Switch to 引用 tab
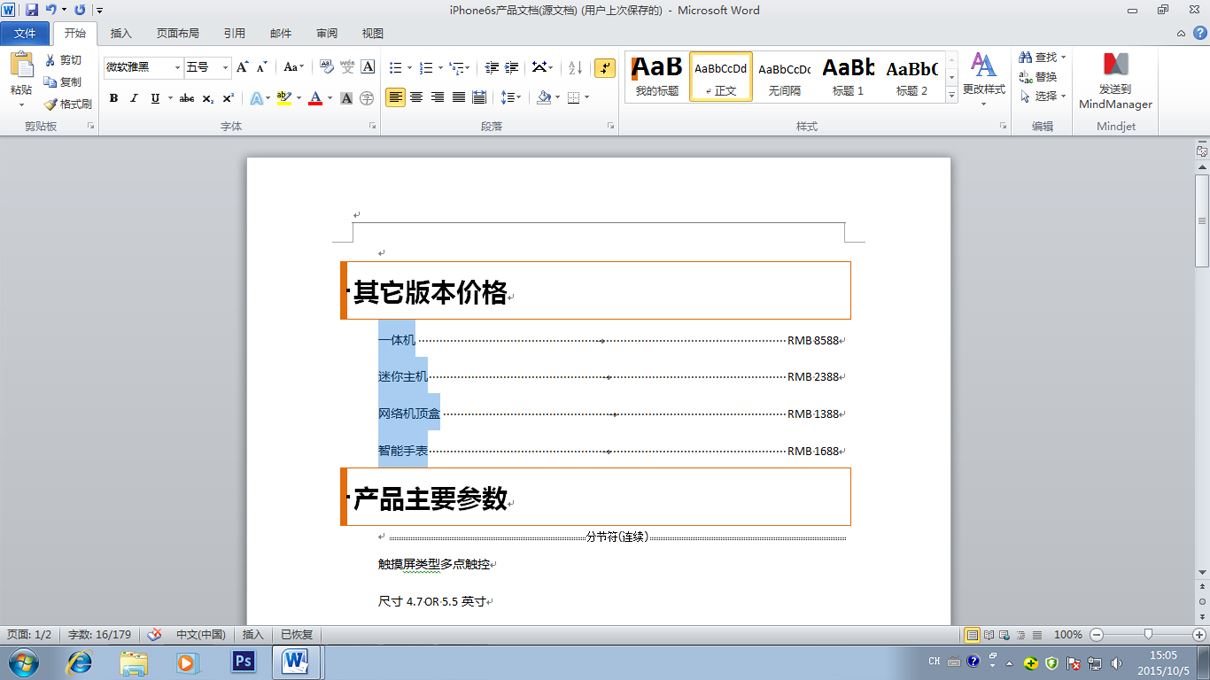 coord(234,33)
